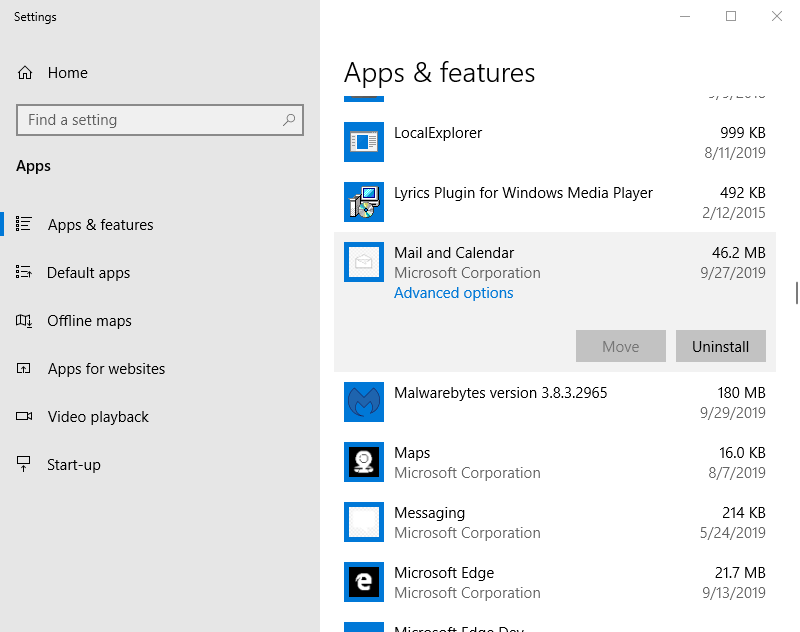Go to Default apps
Image resolution: width=800 pixels, height=632 pixels.
tap(88, 273)
